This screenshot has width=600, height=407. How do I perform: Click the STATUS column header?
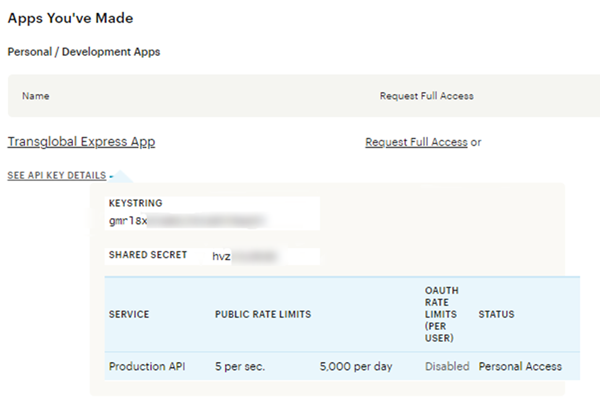pyautogui.click(x=496, y=314)
